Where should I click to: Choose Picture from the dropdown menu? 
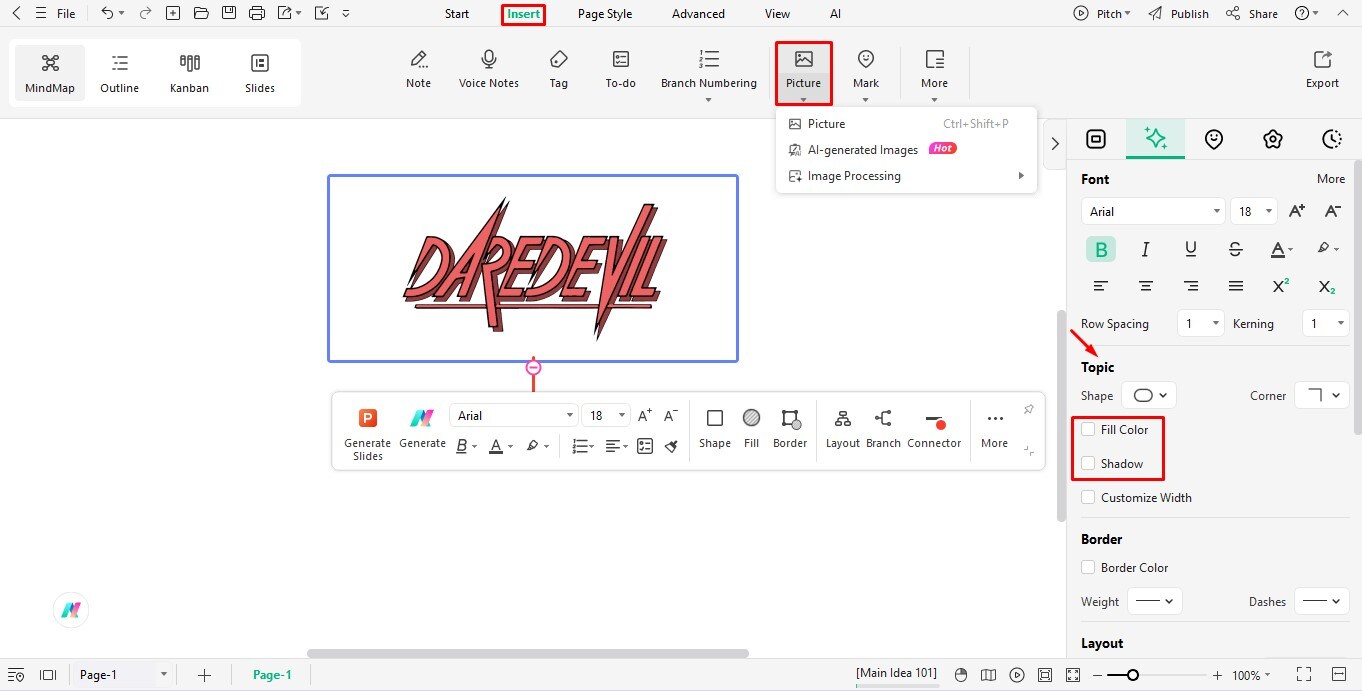pyautogui.click(x=906, y=124)
